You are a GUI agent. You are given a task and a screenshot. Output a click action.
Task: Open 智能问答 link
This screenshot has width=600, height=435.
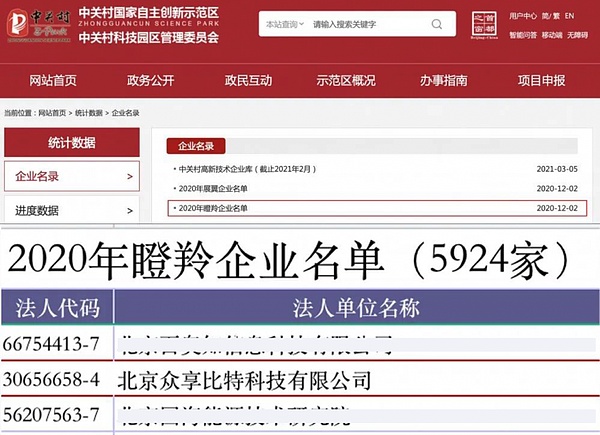[523, 35]
